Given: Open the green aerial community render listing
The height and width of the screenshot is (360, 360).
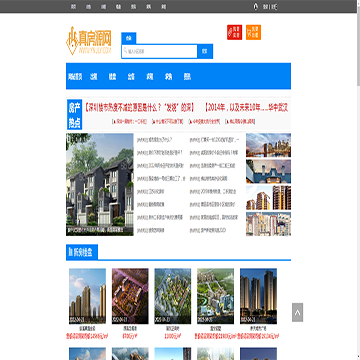Looking at the screenshot, I should click(x=173, y=296).
